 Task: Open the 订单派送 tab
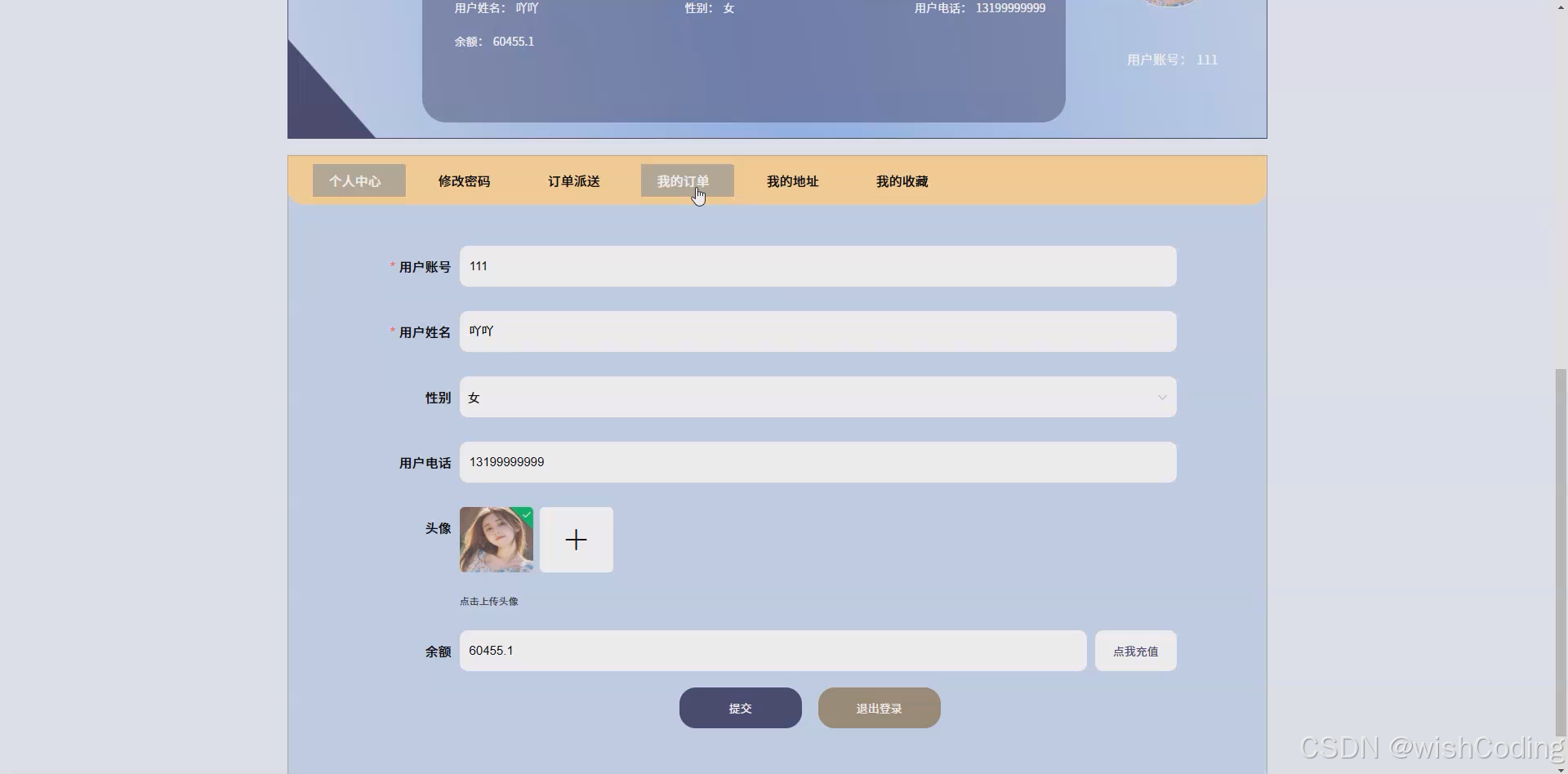pos(573,180)
